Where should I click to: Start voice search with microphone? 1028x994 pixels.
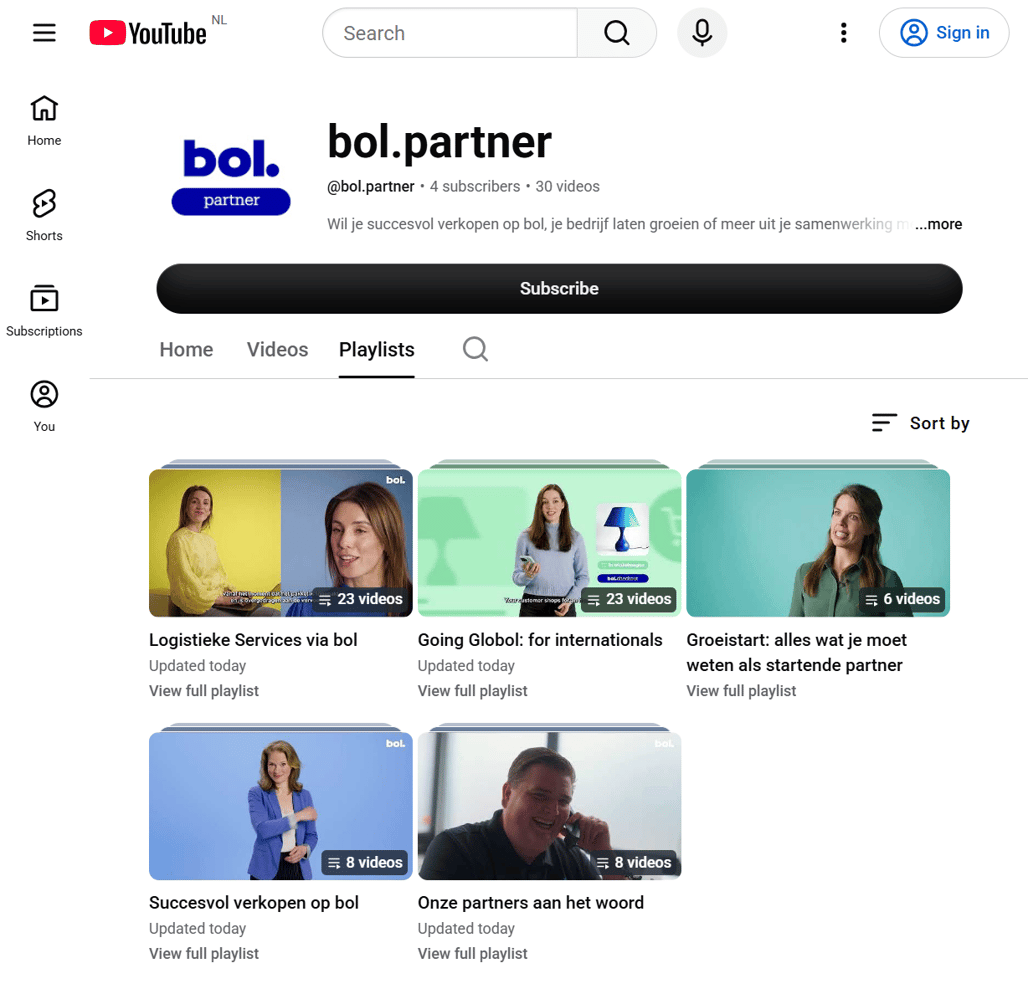[702, 33]
